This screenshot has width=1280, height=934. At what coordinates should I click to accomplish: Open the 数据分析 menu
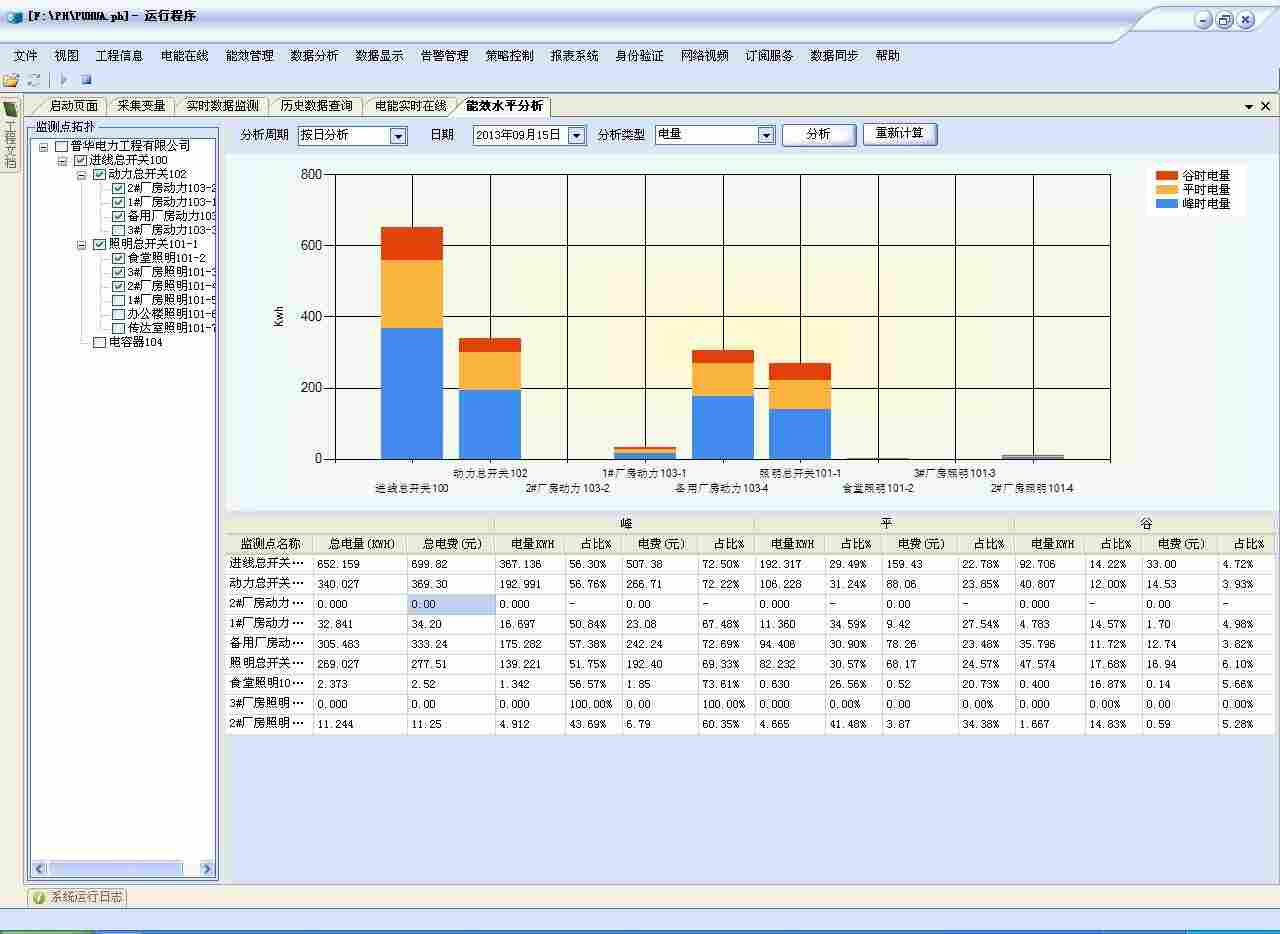[x=314, y=56]
